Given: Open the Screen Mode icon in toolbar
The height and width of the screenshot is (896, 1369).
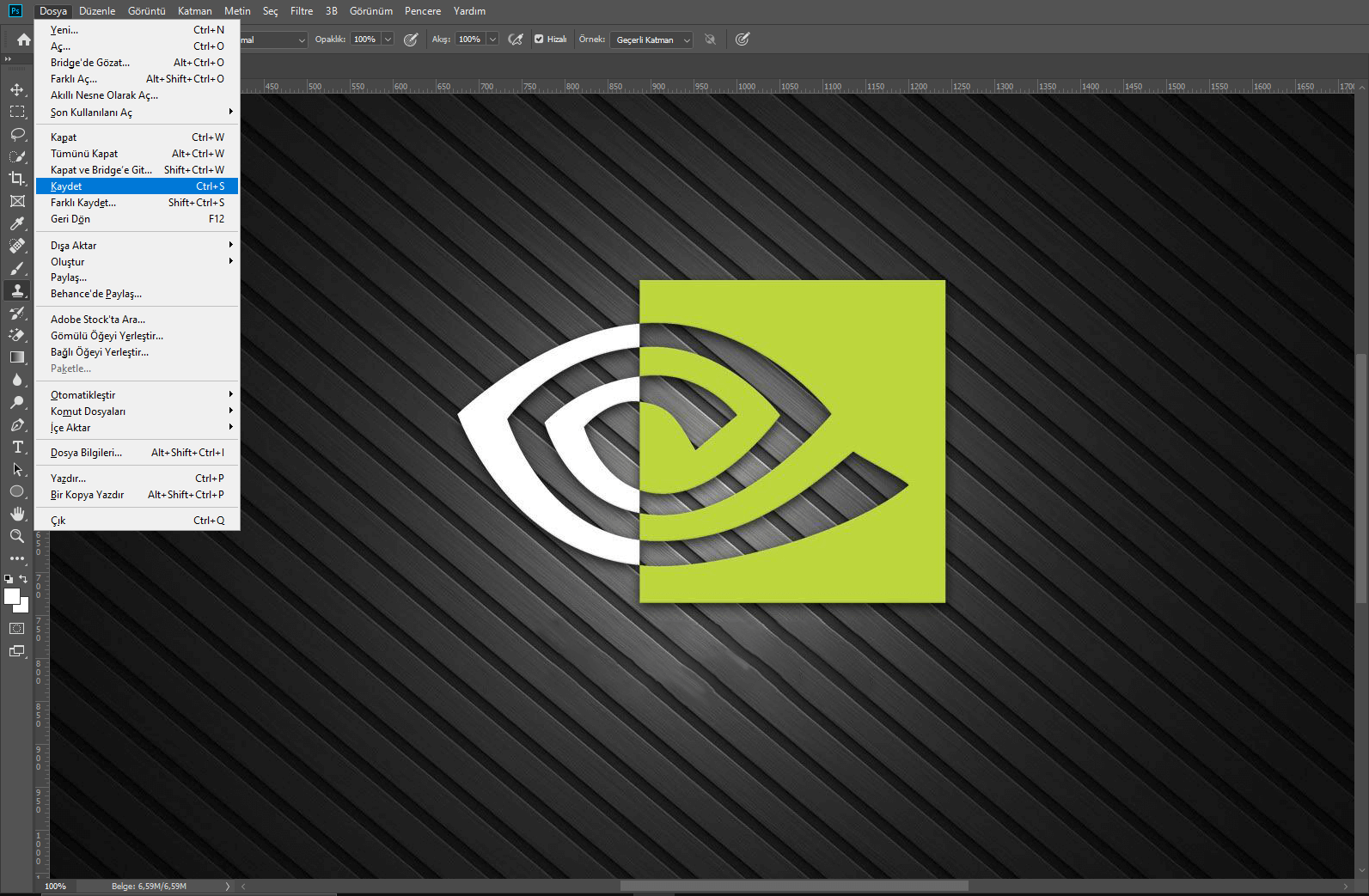Looking at the screenshot, I should [17, 651].
